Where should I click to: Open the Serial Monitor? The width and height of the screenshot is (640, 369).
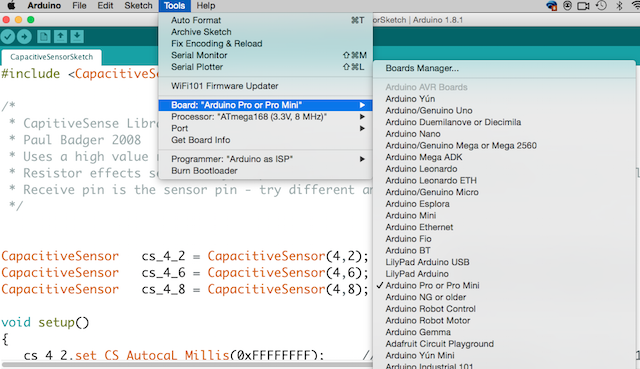(x=265, y=55)
